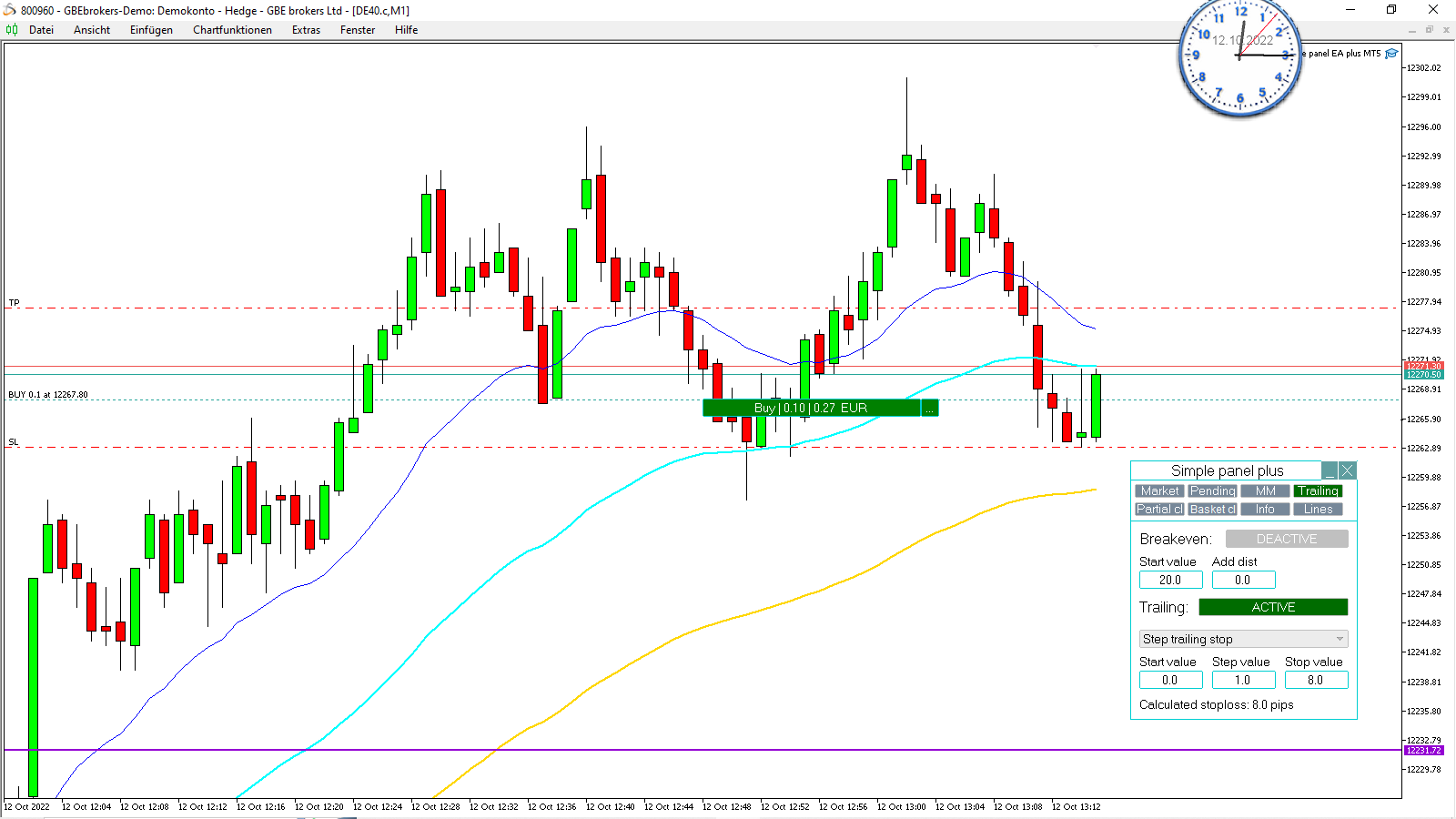The image size is (1456, 819).
Task: Select the TP line label on chart
Action: pyautogui.click(x=14, y=303)
